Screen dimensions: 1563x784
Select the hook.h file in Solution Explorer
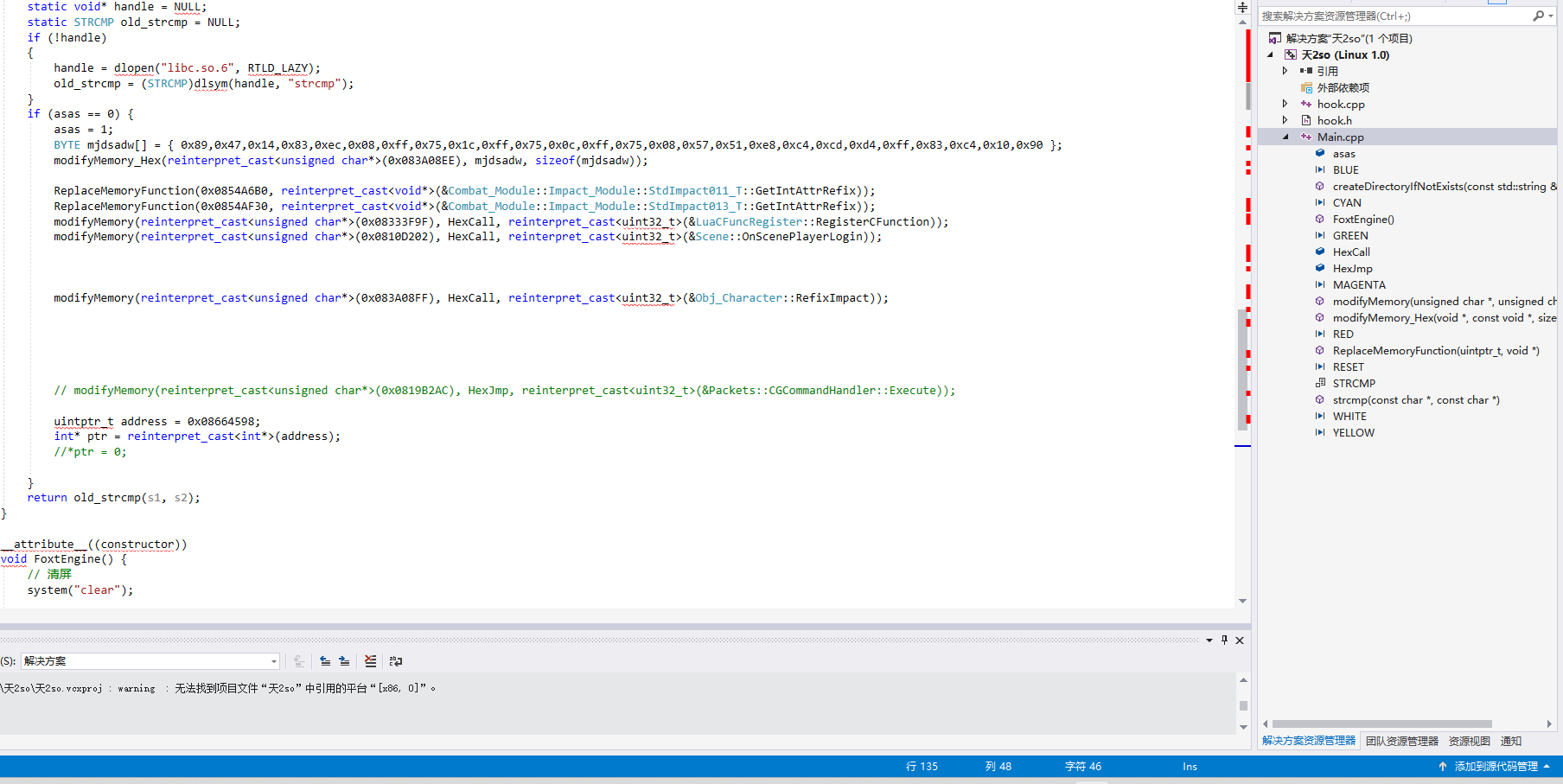(1334, 121)
